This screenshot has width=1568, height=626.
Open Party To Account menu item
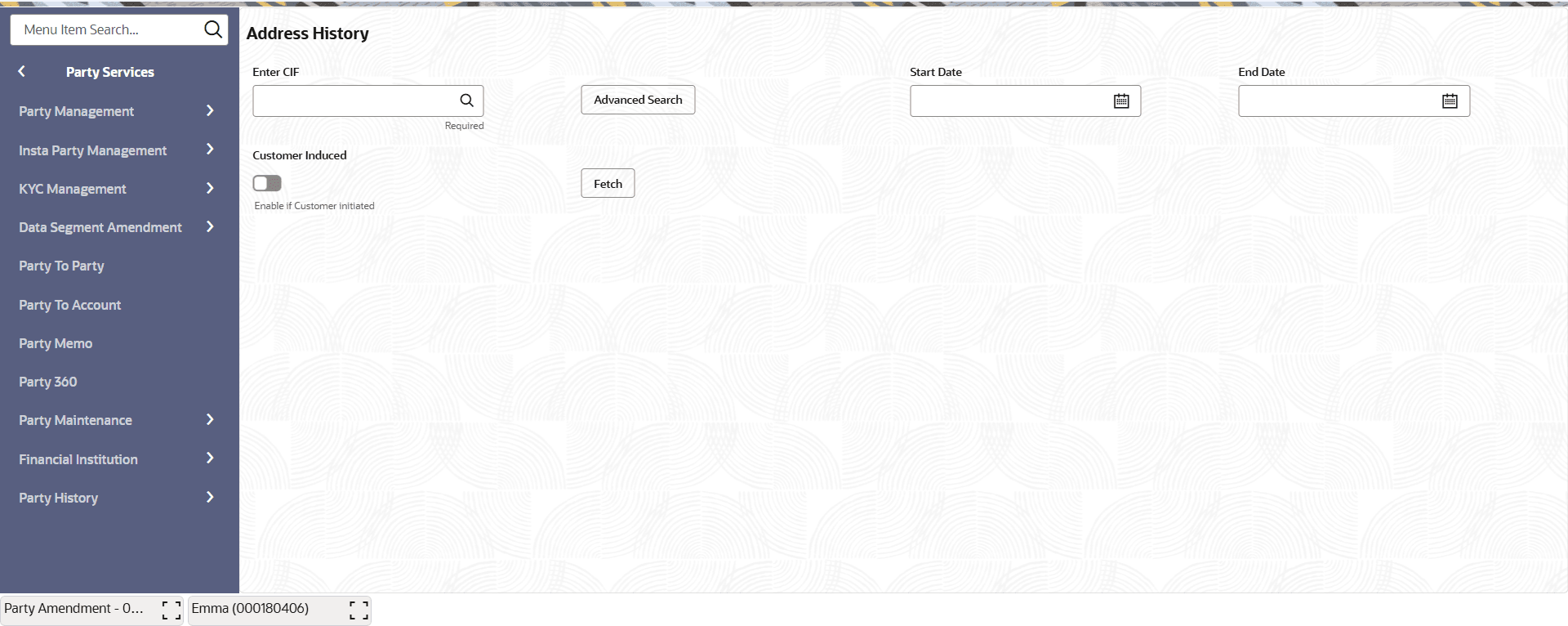click(70, 305)
